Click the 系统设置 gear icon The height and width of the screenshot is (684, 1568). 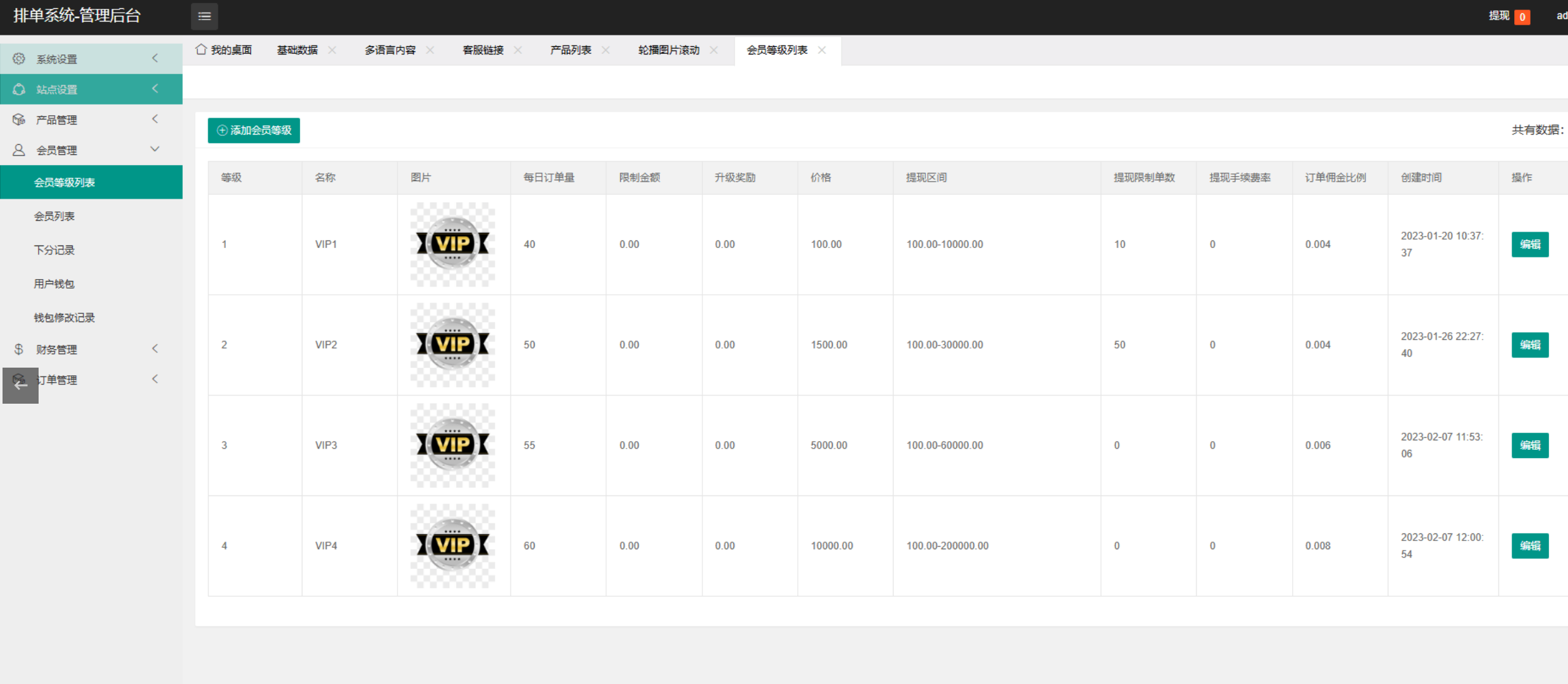coord(19,59)
